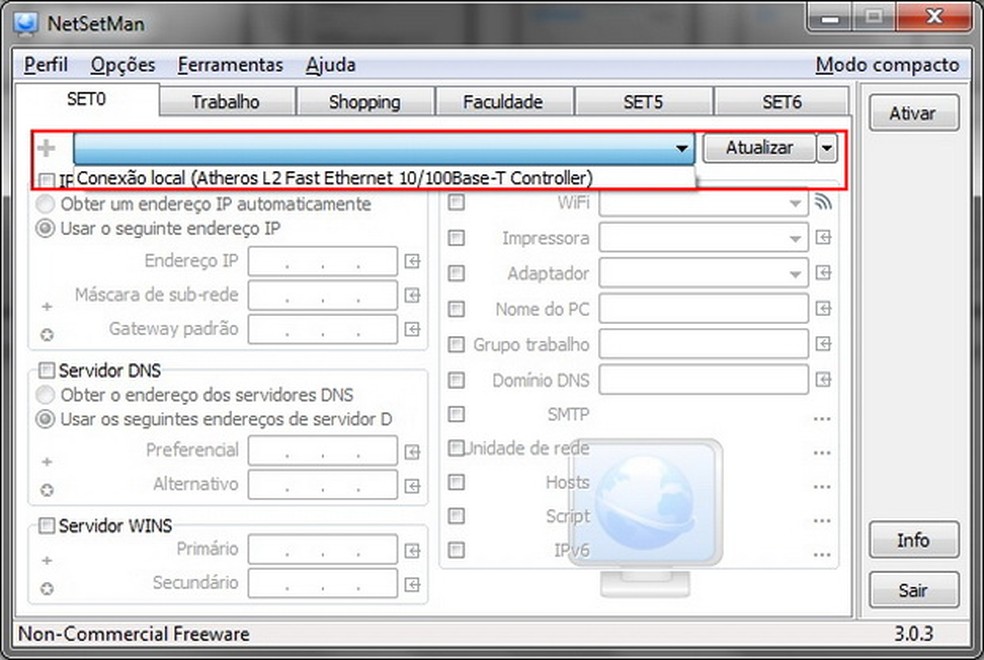The width and height of the screenshot is (984, 660).
Task: Click the arrow icon next to Grupo trabalho
Action: point(823,344)
